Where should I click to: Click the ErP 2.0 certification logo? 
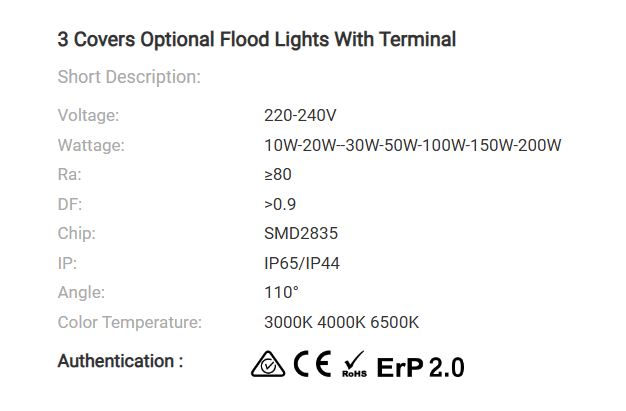(x=420, y=367)
